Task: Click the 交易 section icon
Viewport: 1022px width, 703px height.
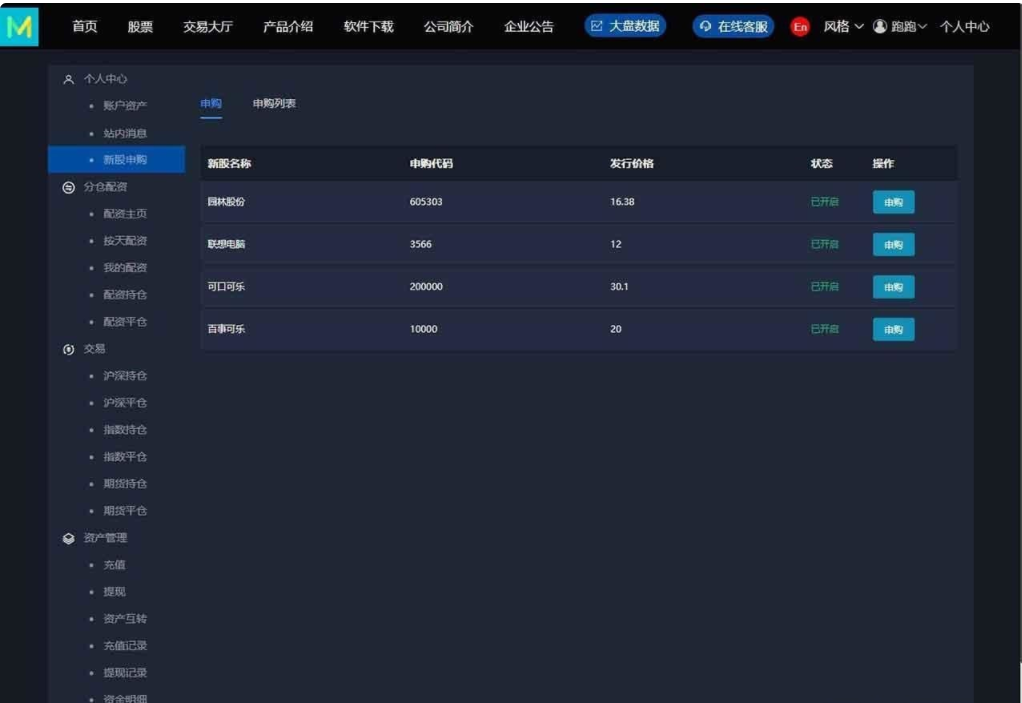Action: tap(68, 349)
